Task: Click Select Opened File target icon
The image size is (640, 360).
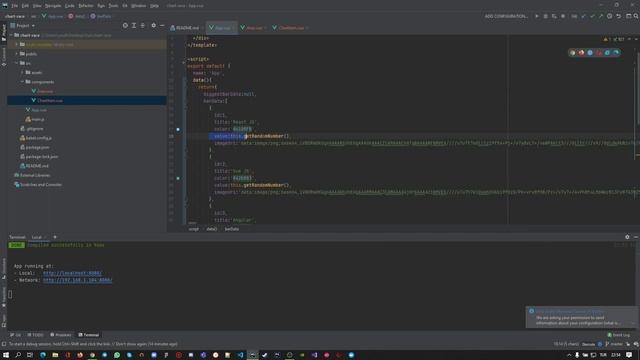Action: [x=125, y=25]
